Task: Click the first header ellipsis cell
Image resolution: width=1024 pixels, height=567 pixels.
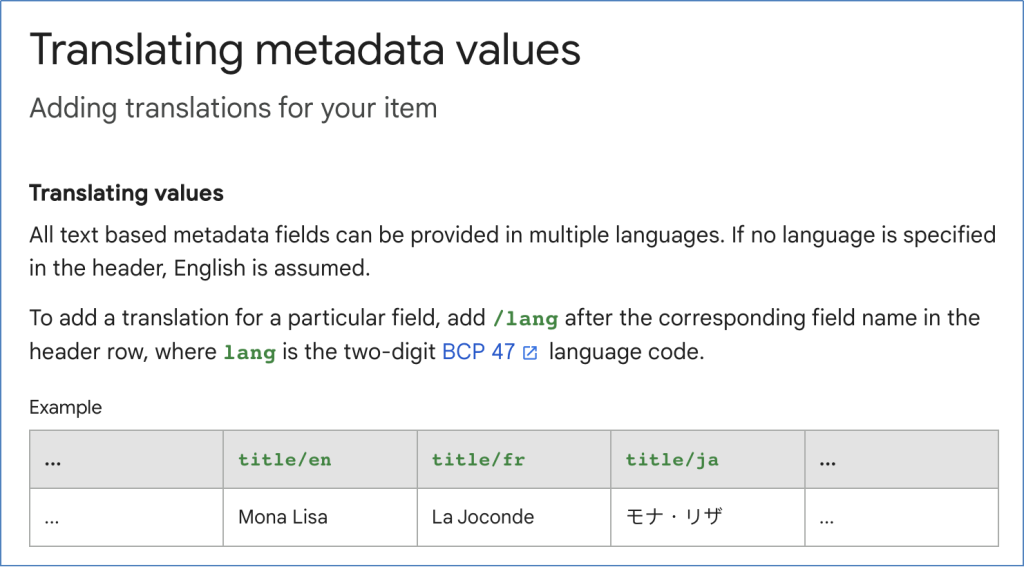Action: pyautogui.click(x=127, y=459)
